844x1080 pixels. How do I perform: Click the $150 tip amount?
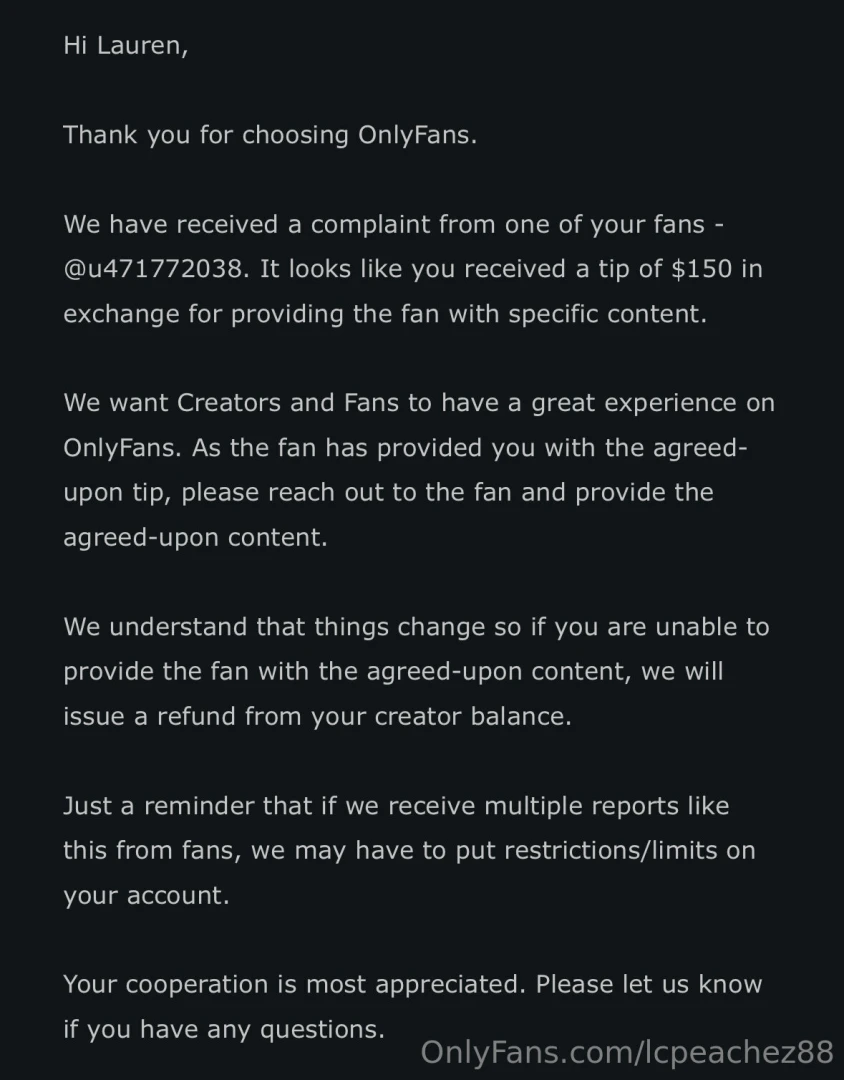(703, 269)
